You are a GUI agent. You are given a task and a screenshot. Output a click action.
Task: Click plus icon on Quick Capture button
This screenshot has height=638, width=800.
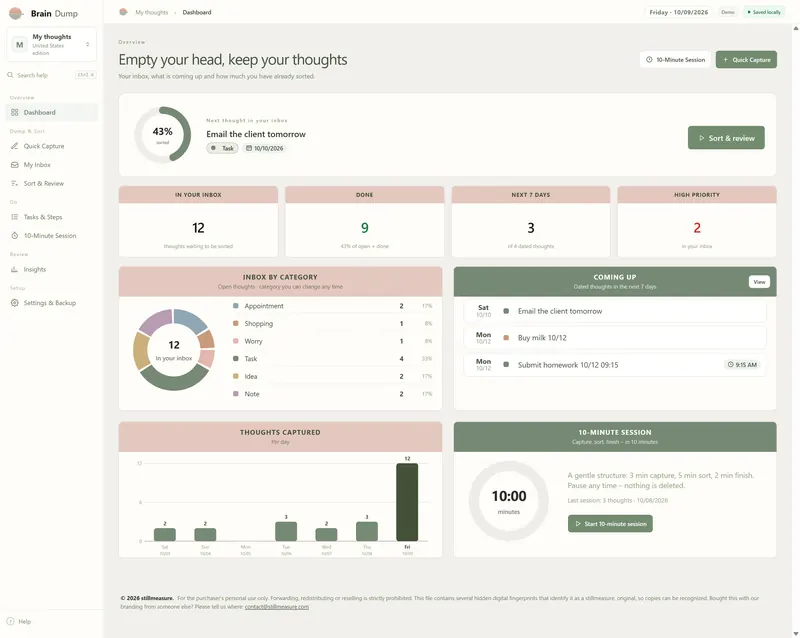(x=726, y=60)
